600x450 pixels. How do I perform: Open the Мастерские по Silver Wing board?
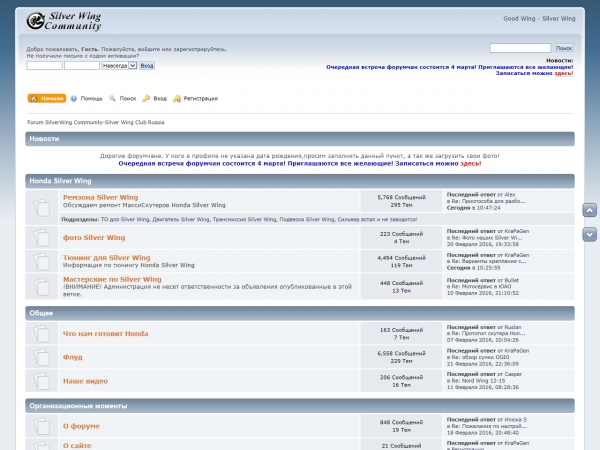pyautogui.click(x=112, y=279)
